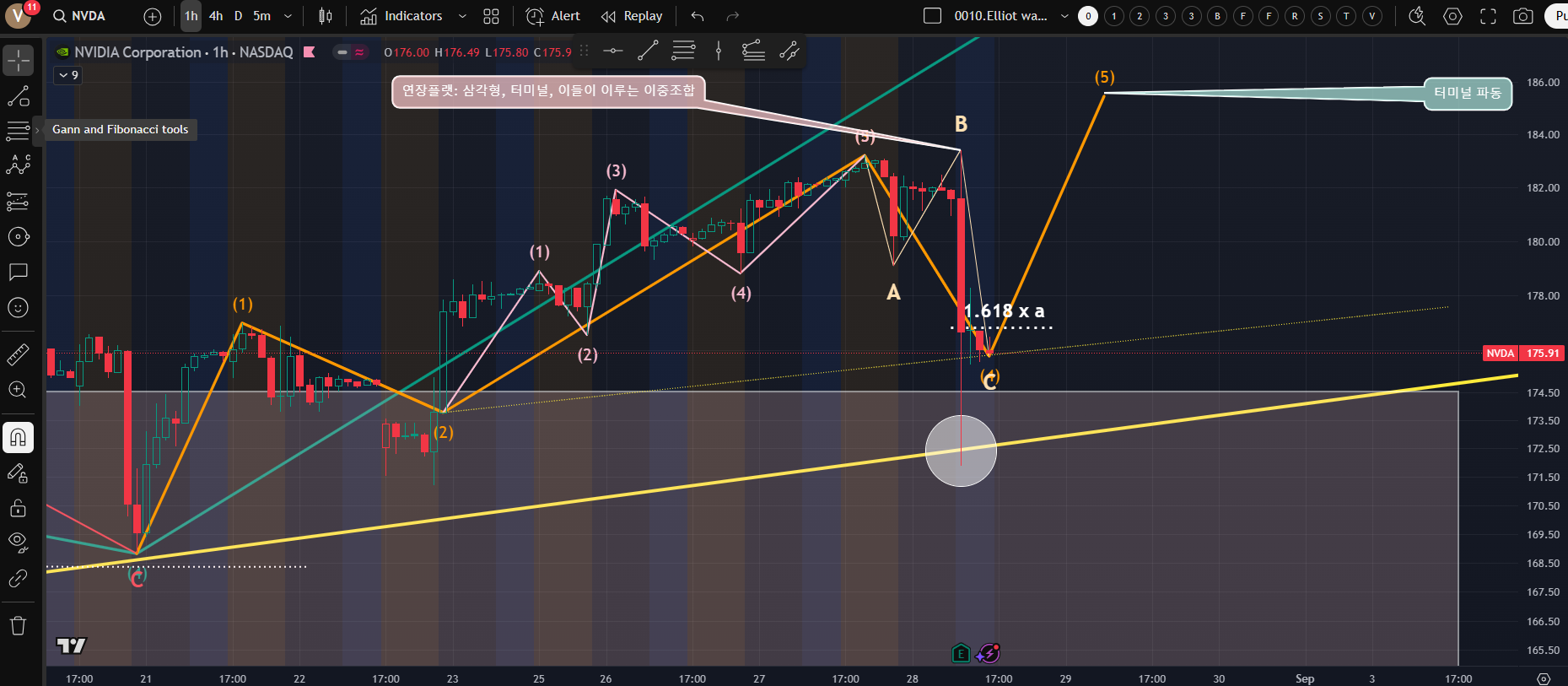Toggle magnet mode
Screen dimensions: 1568x686
[18, 437]
